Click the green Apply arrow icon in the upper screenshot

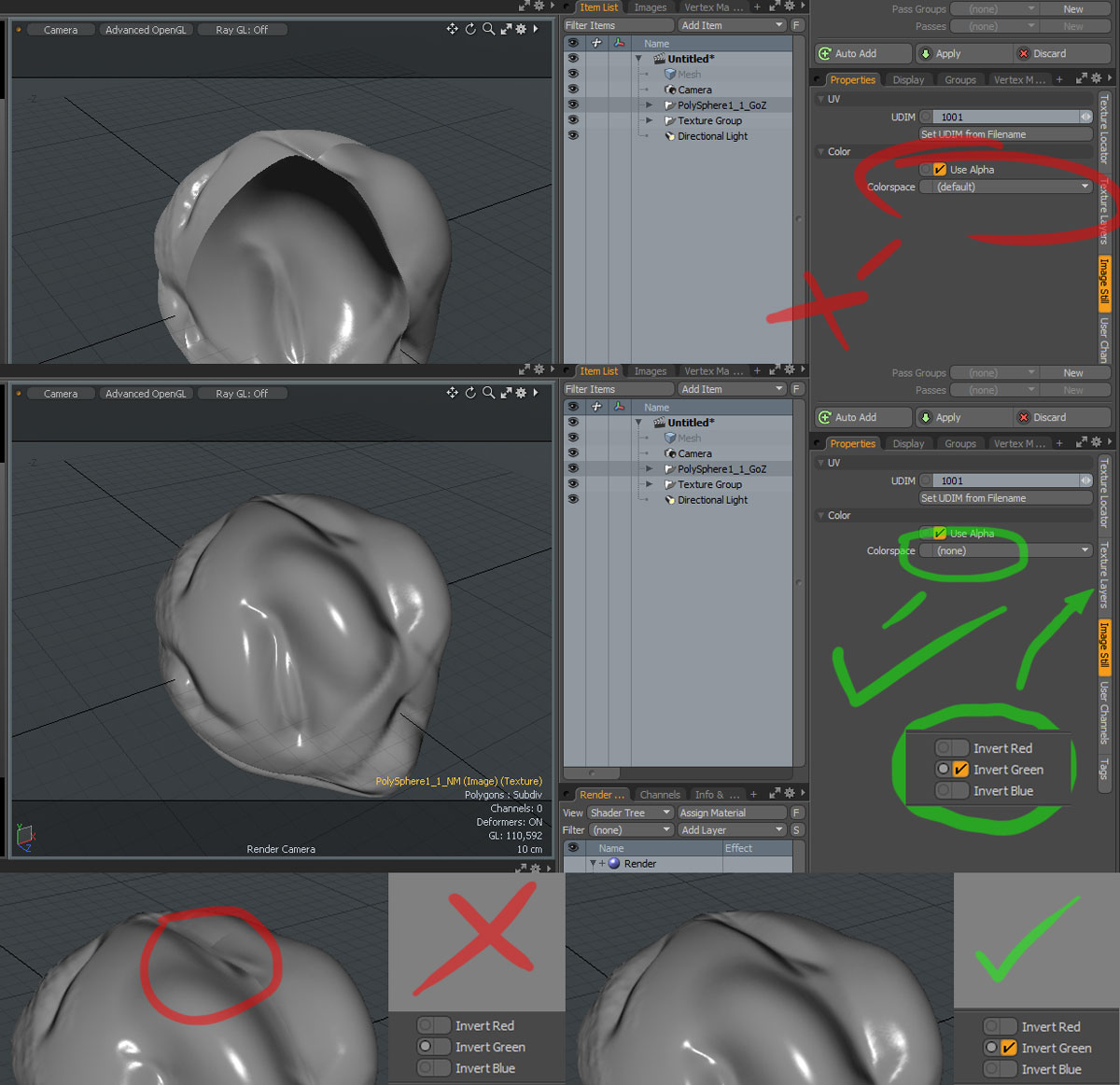[x=926, y=53]
